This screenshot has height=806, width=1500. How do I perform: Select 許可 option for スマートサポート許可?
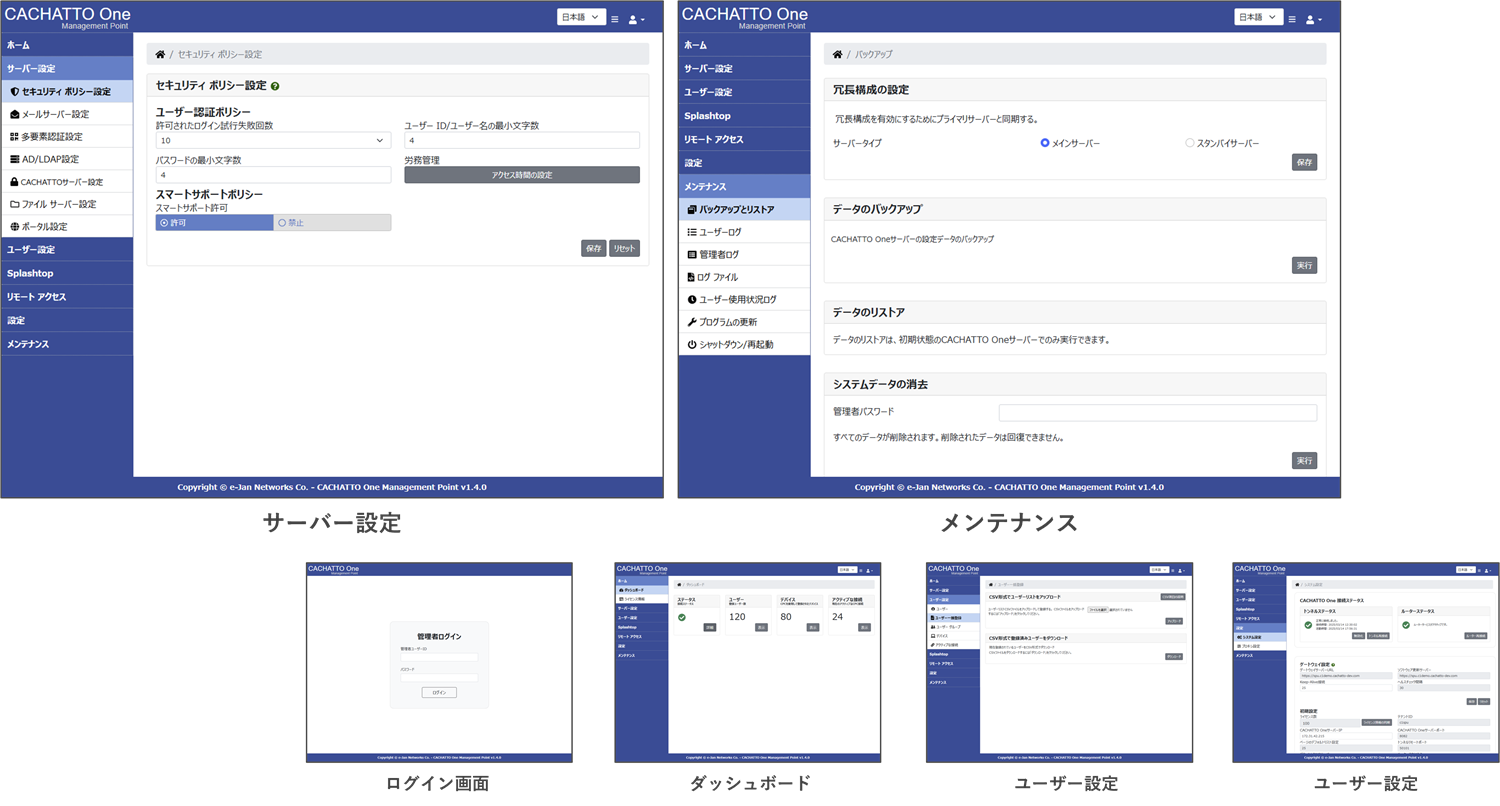click(214, 223)
